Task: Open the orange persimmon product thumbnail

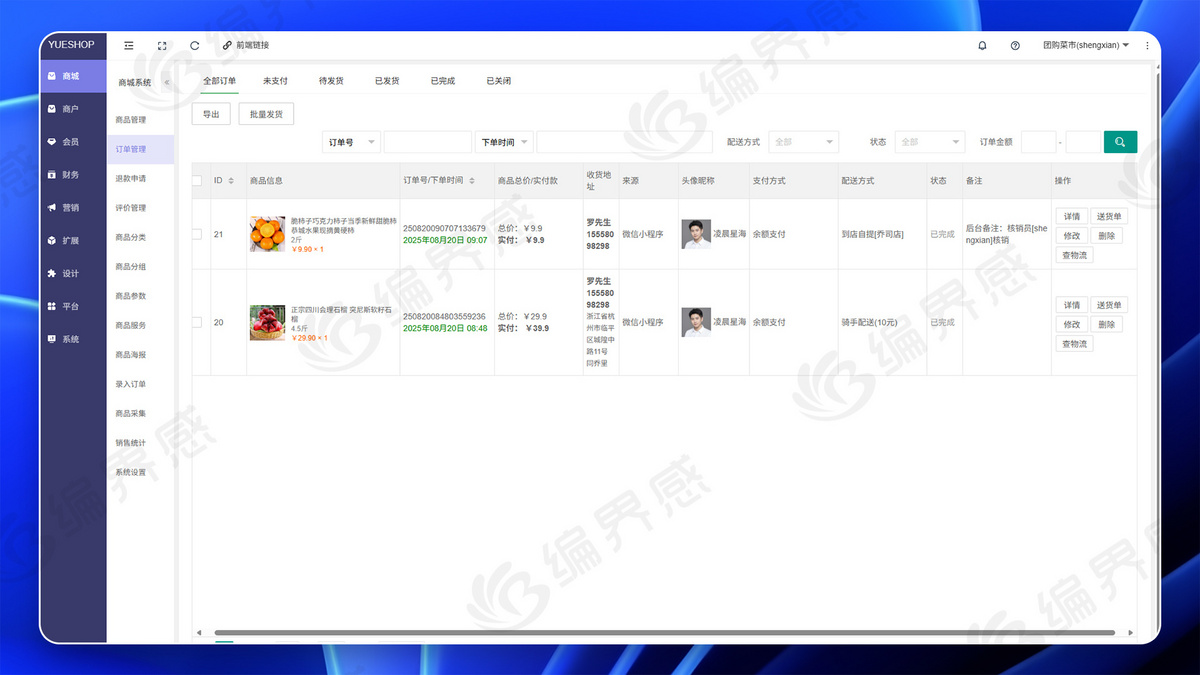Action: [x=268, y=234]
